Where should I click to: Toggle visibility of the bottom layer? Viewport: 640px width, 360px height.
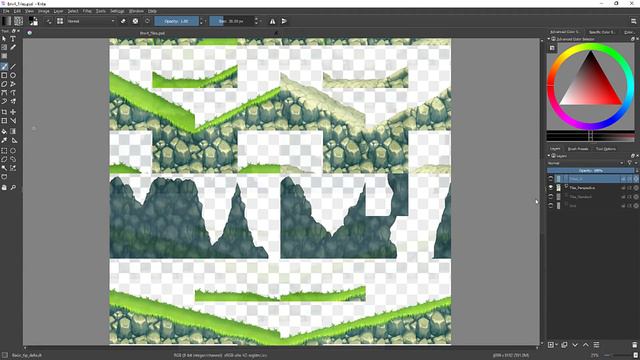click(x=551, y=206)
